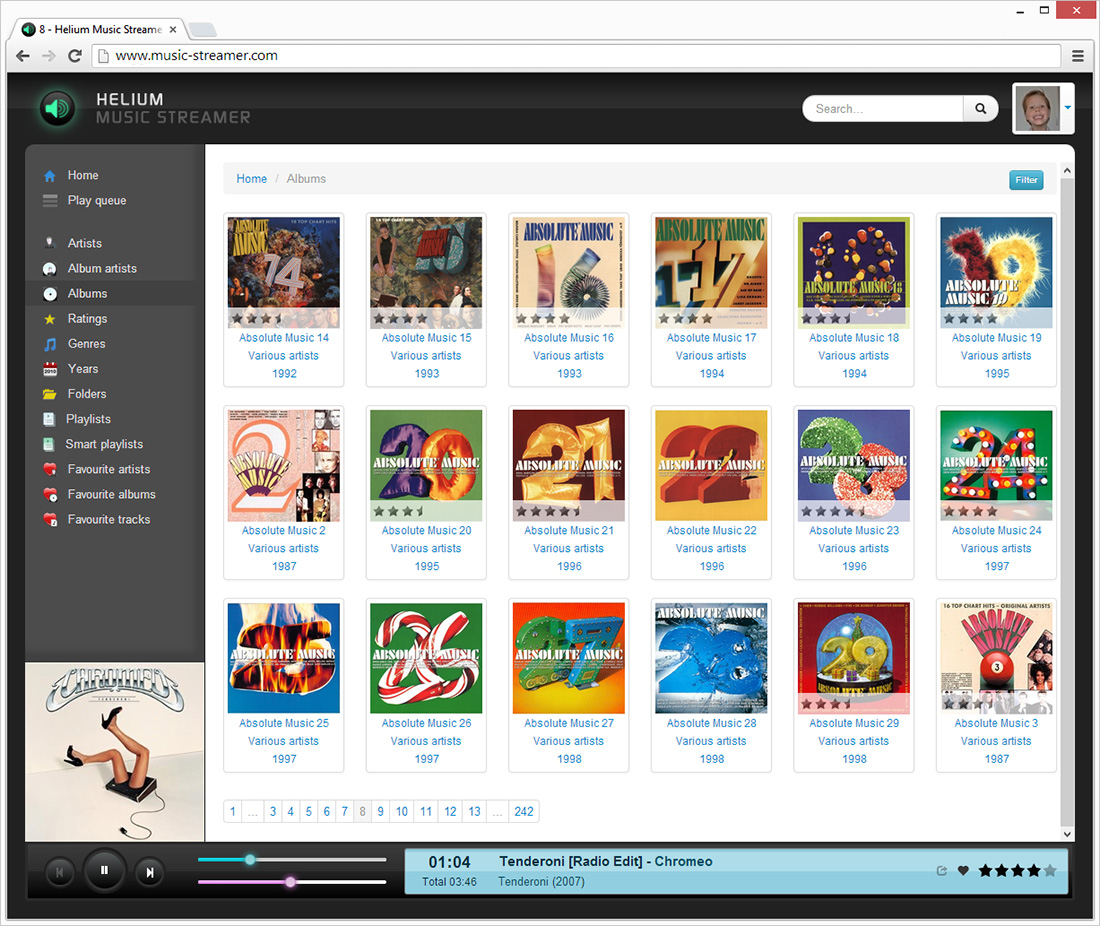Screen dimensions: 1100x926
Task: Open the Chromeo album cover thumbnail
Action: 114,751
